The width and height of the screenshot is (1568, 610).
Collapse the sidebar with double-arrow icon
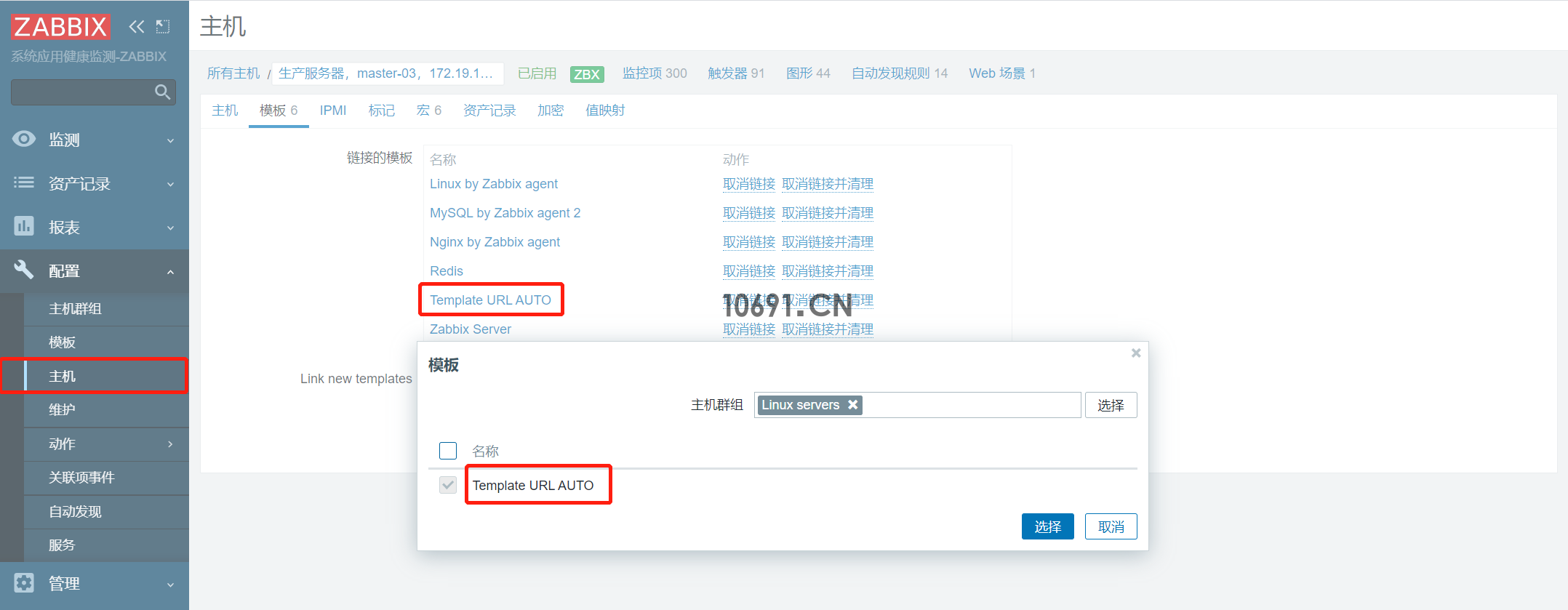click(x=136, y=27)
